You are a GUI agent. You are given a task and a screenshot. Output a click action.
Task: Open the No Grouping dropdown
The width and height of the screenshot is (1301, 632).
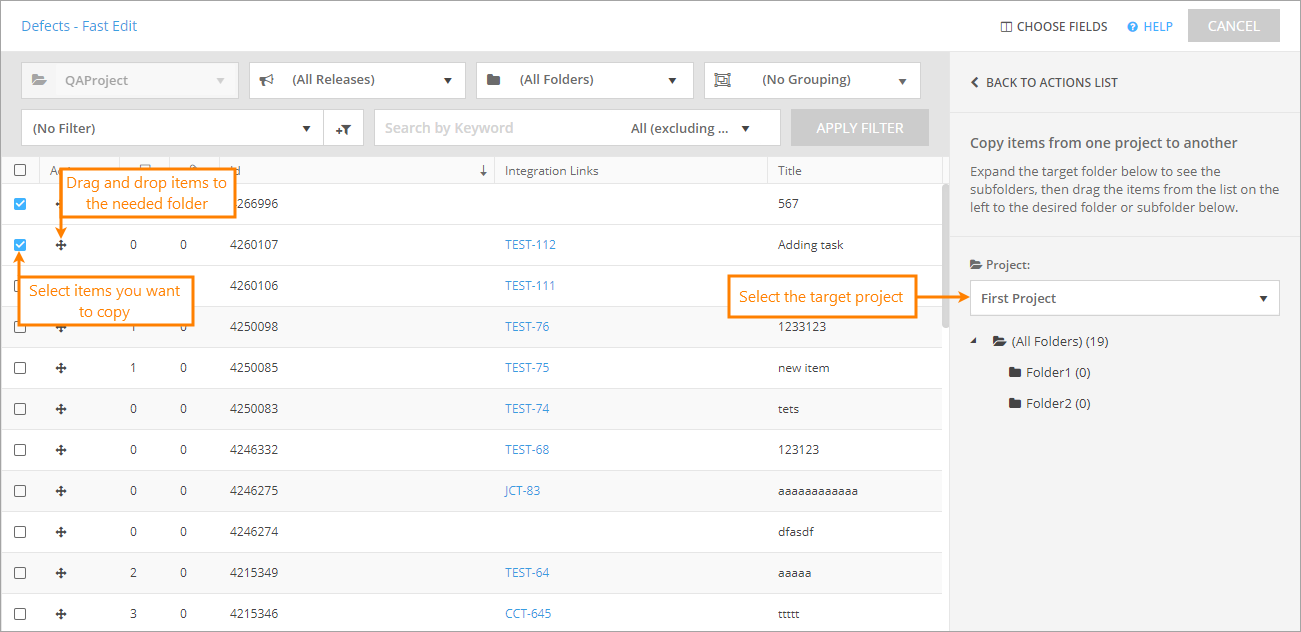(812, 80)
